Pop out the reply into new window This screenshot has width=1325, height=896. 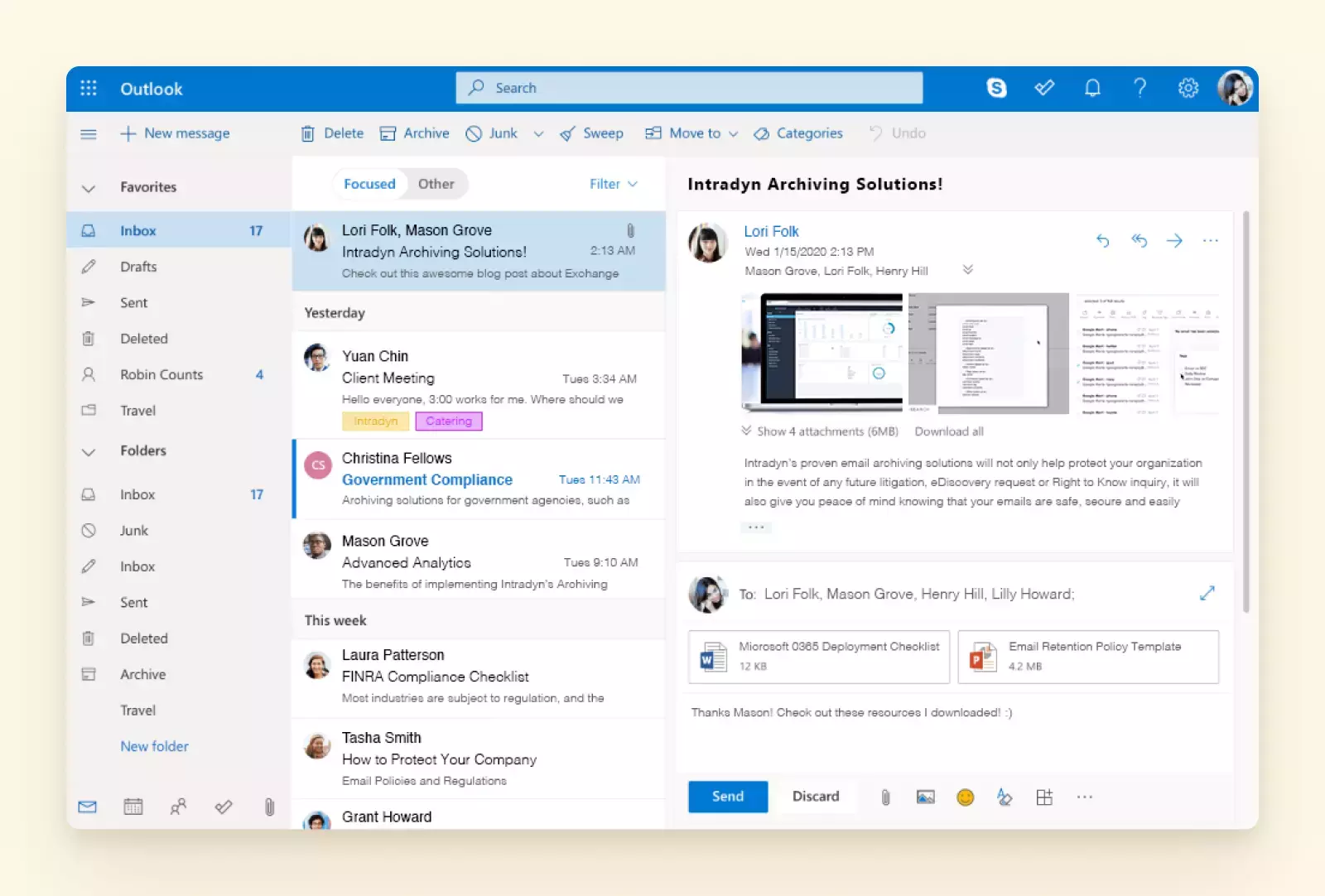pos(1207,593)
